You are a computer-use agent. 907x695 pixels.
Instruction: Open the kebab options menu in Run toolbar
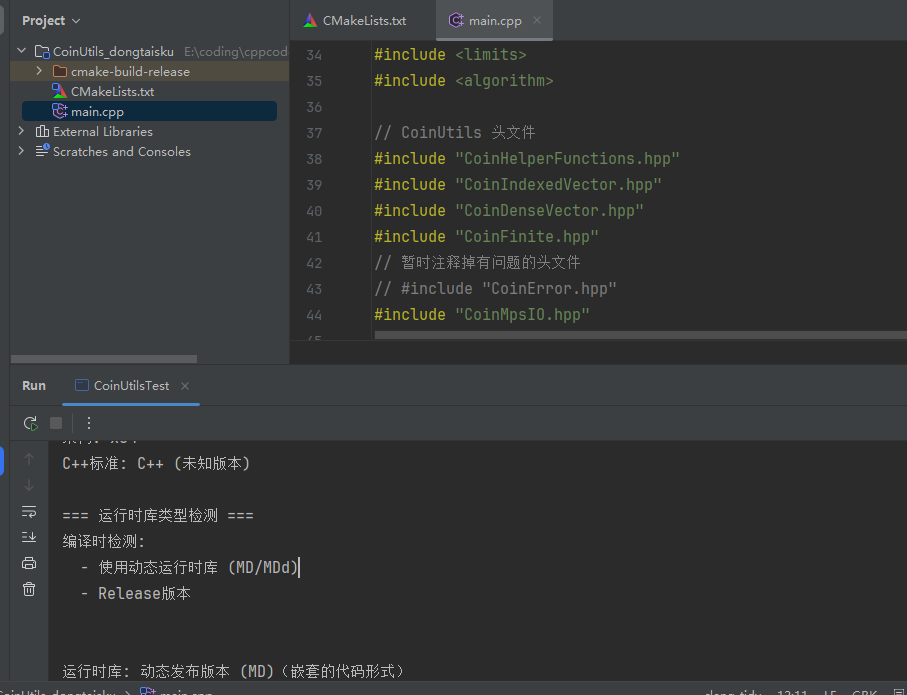click(x=88, y=423)
